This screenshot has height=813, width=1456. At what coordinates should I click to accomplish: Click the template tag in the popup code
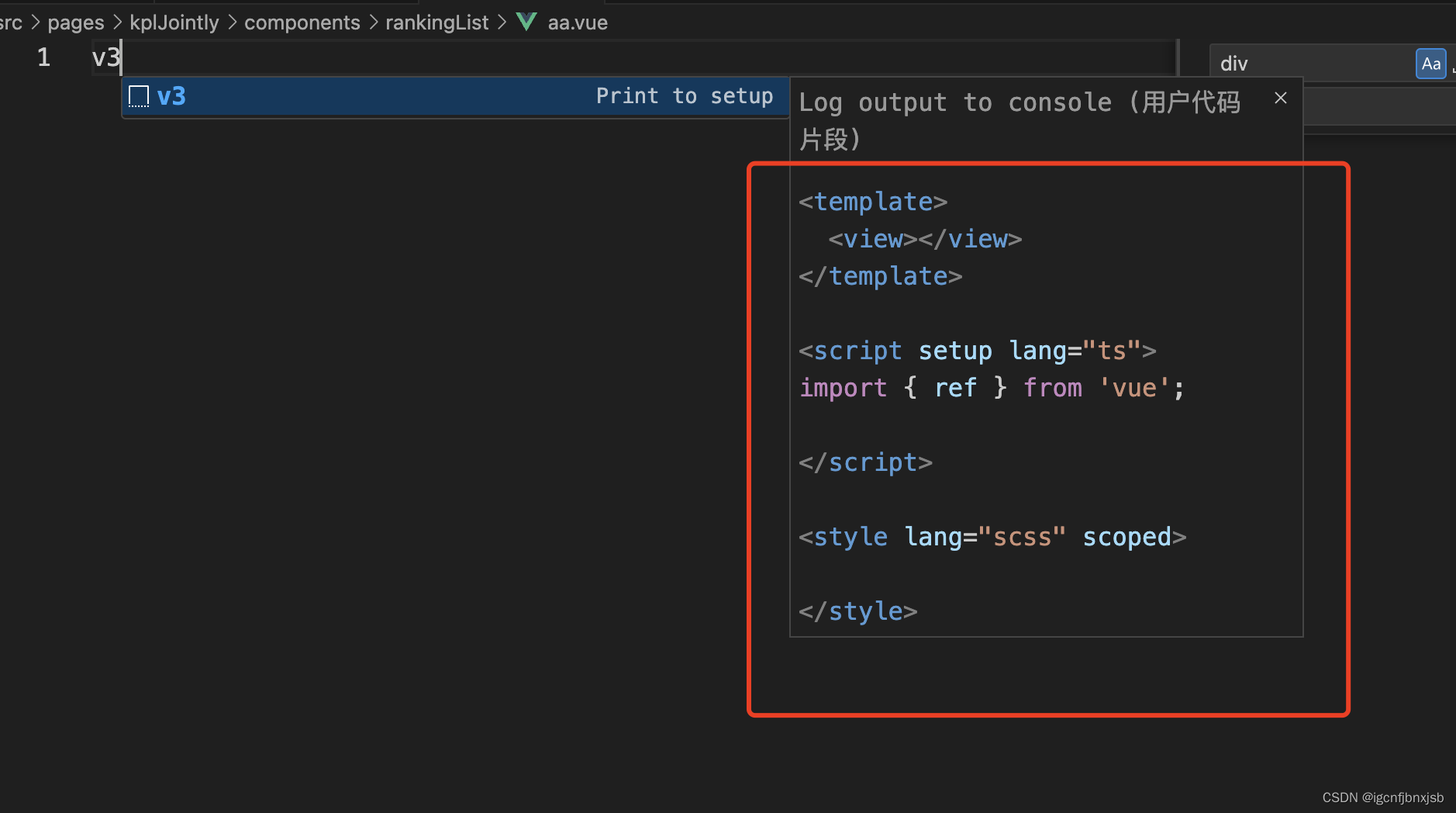coord(871,201)
